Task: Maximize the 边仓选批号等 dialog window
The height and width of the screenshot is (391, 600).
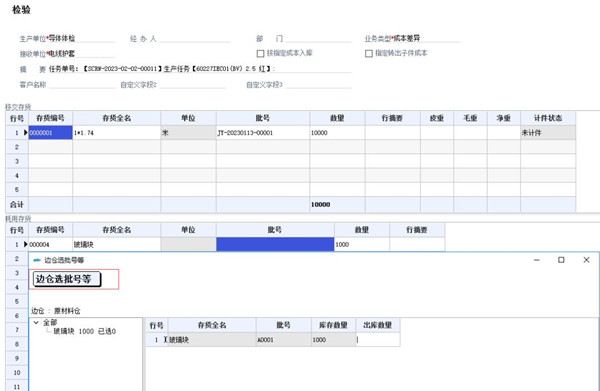Action: click(x=561, y=260)
